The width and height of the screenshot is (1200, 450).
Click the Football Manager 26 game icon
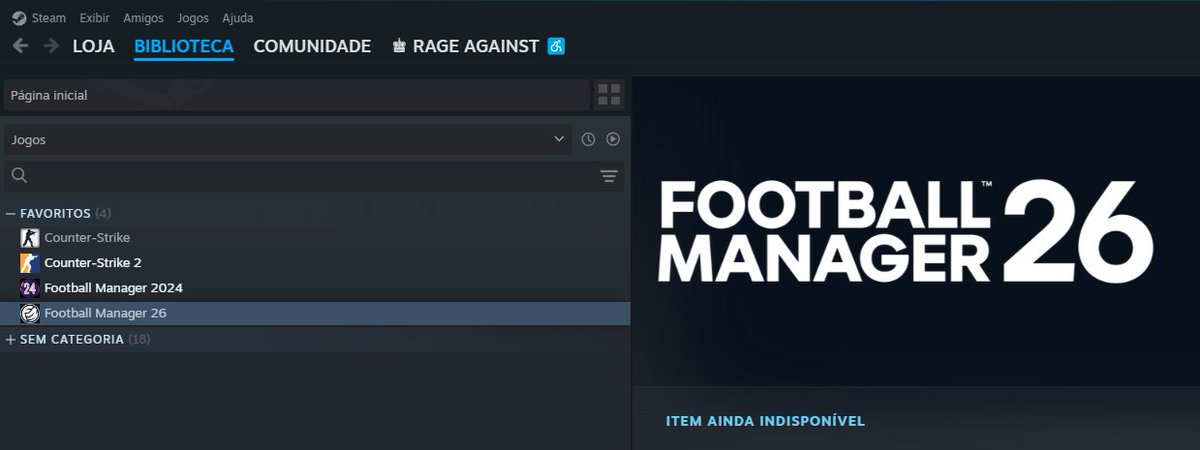tap(30, 313)
